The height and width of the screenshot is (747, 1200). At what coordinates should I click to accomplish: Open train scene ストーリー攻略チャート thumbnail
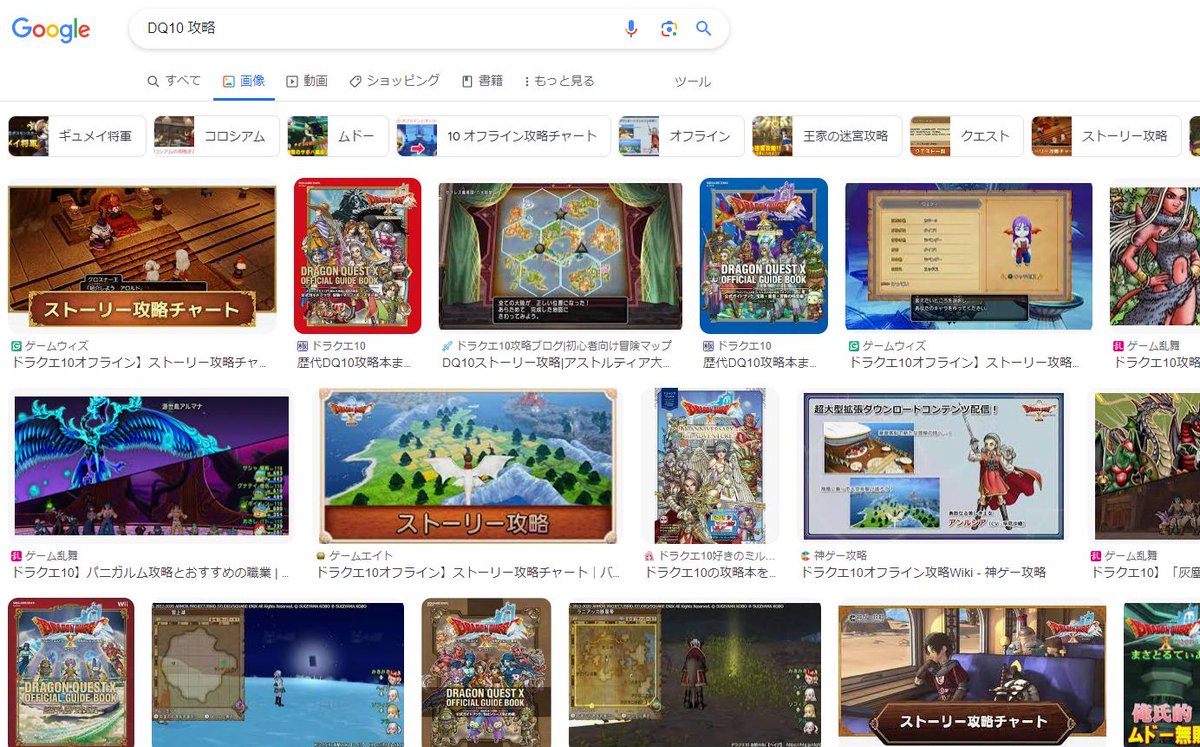tap(973, 672)
